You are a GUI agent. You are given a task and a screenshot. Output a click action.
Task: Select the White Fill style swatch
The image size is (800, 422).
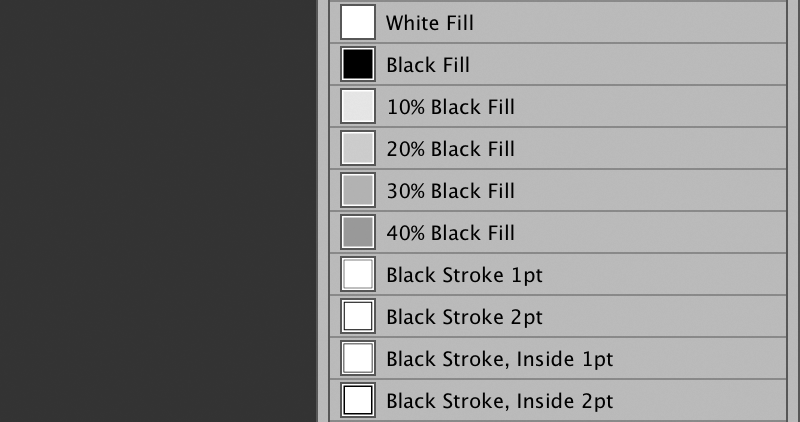tap(358, 22)
